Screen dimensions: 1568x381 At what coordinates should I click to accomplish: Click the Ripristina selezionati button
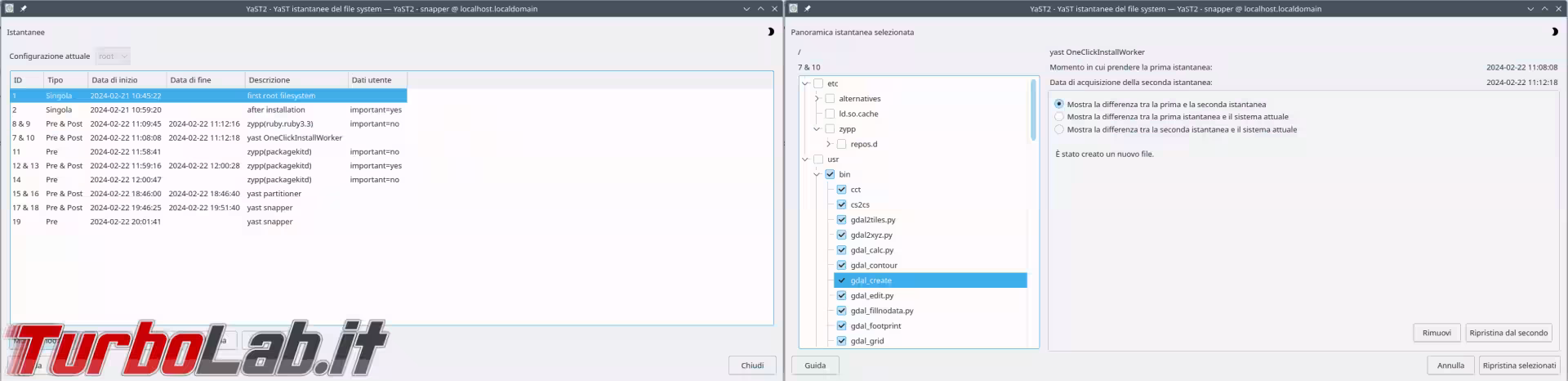pos(1519,365)
